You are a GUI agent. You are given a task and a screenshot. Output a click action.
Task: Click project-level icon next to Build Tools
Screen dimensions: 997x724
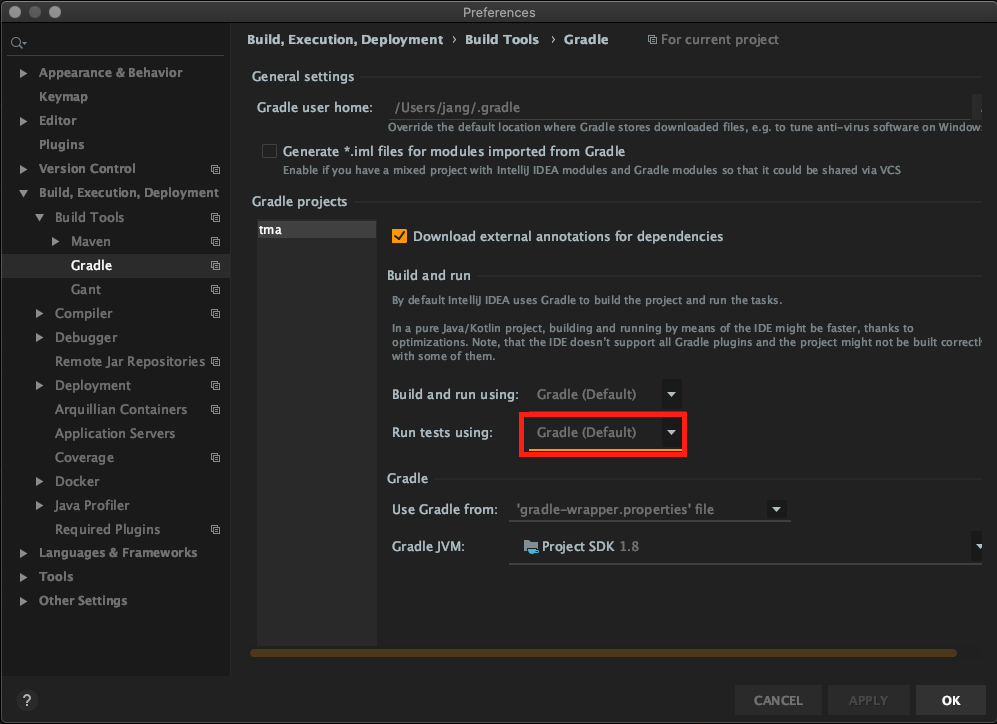(216, 217)
